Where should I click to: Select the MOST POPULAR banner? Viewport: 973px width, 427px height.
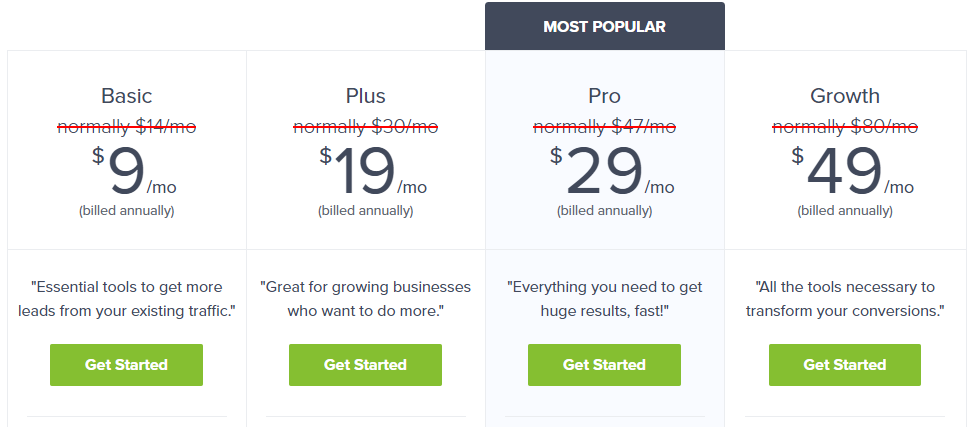point(605,26)
